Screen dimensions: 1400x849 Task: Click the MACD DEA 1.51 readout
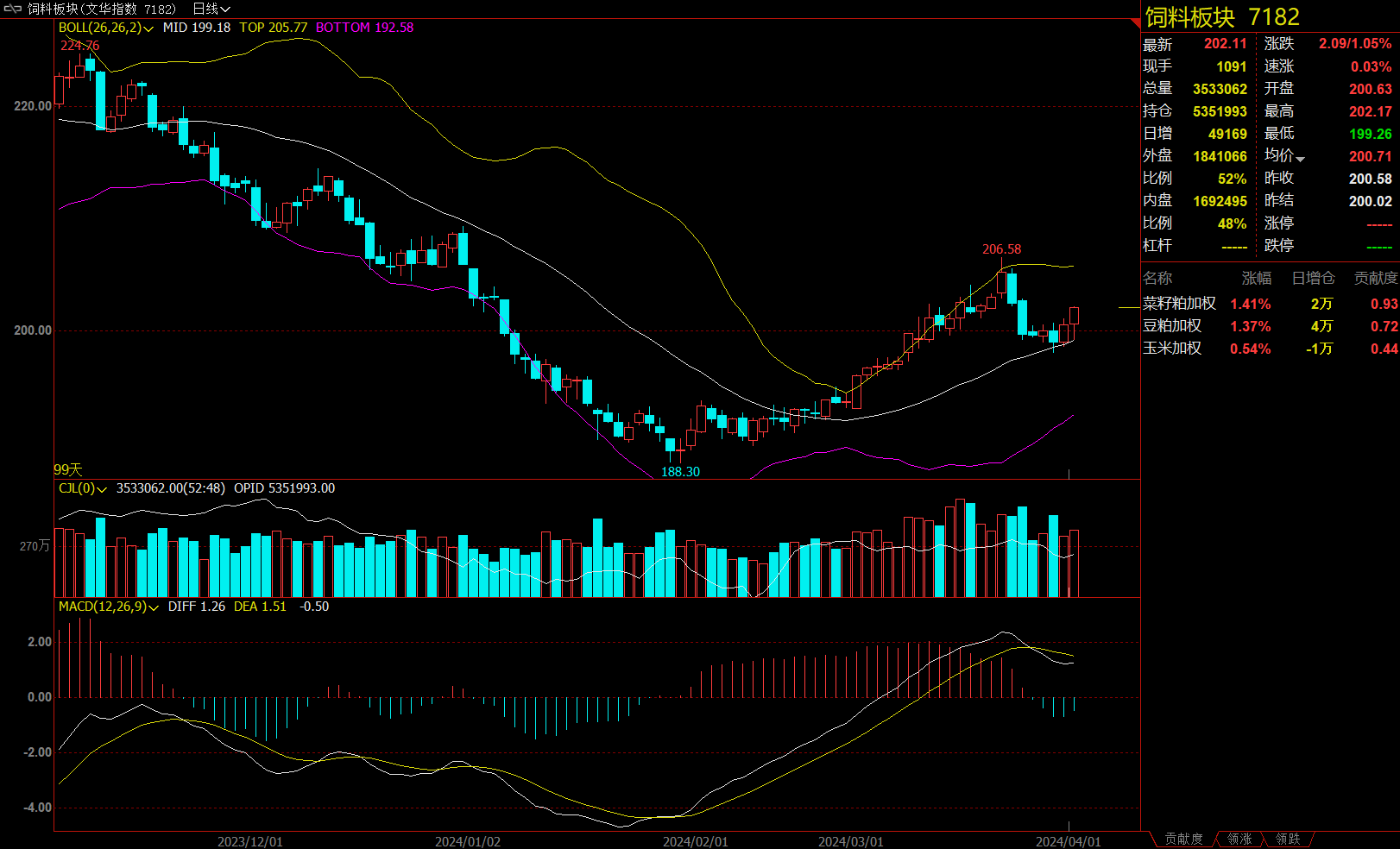click(x=260, y=607)
